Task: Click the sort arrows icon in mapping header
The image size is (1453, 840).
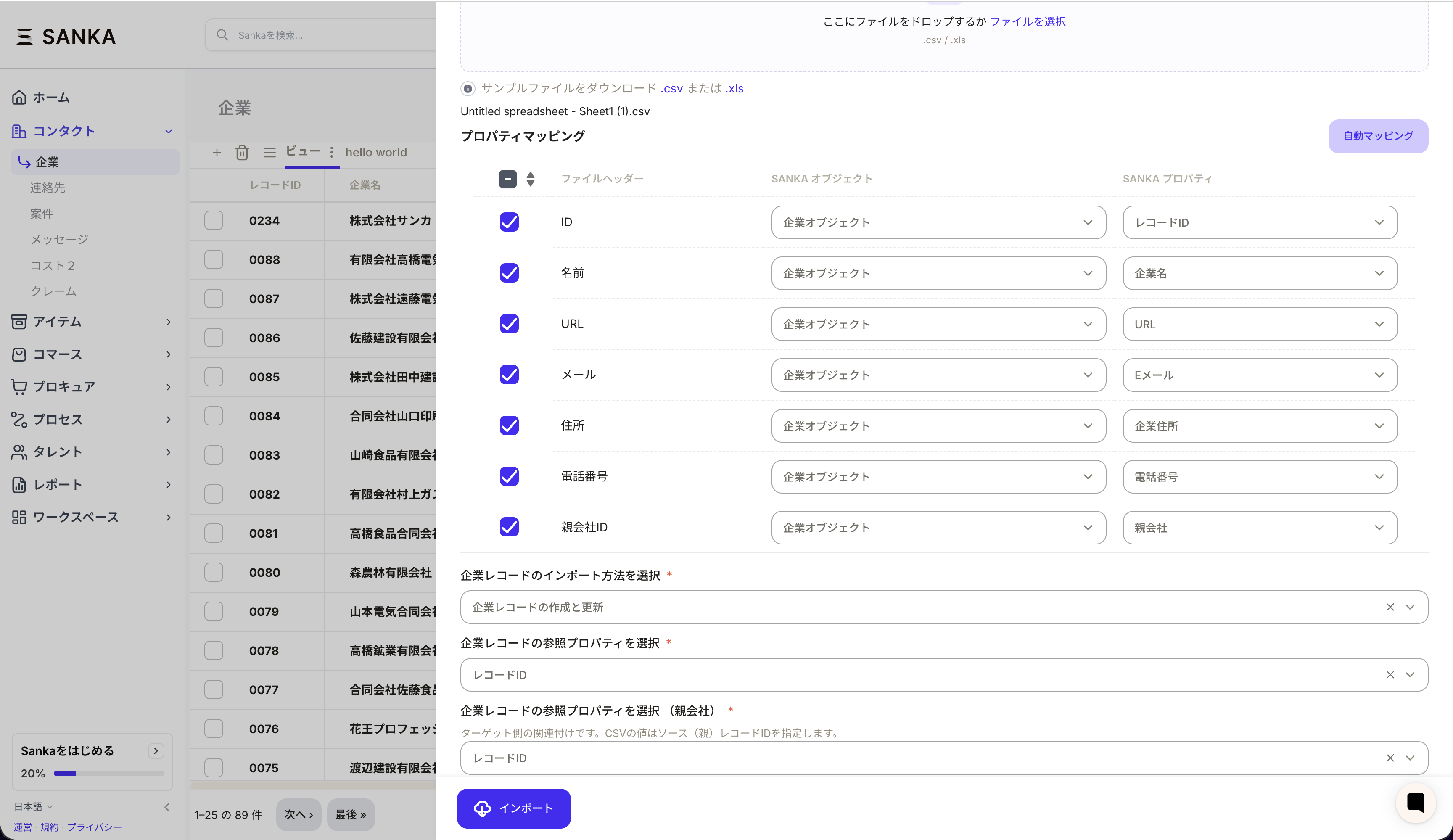Action: pos(531,179)
